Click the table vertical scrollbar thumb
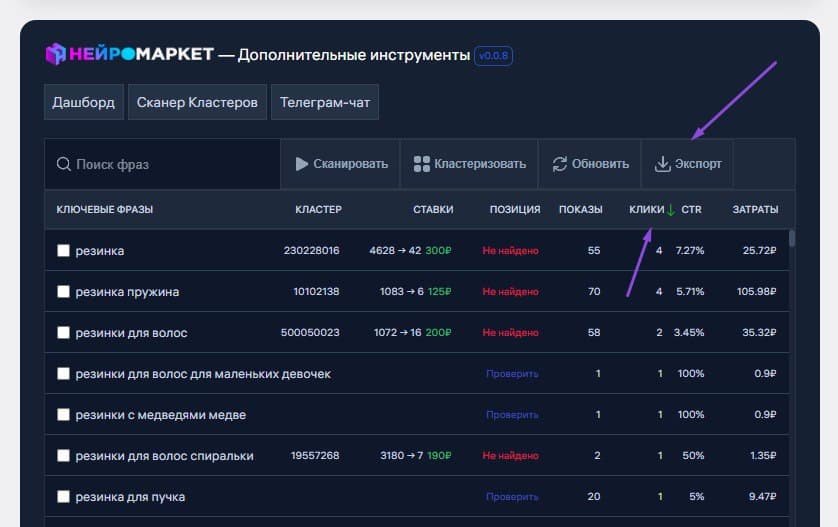The image size is (838, 527). [792, 238]
